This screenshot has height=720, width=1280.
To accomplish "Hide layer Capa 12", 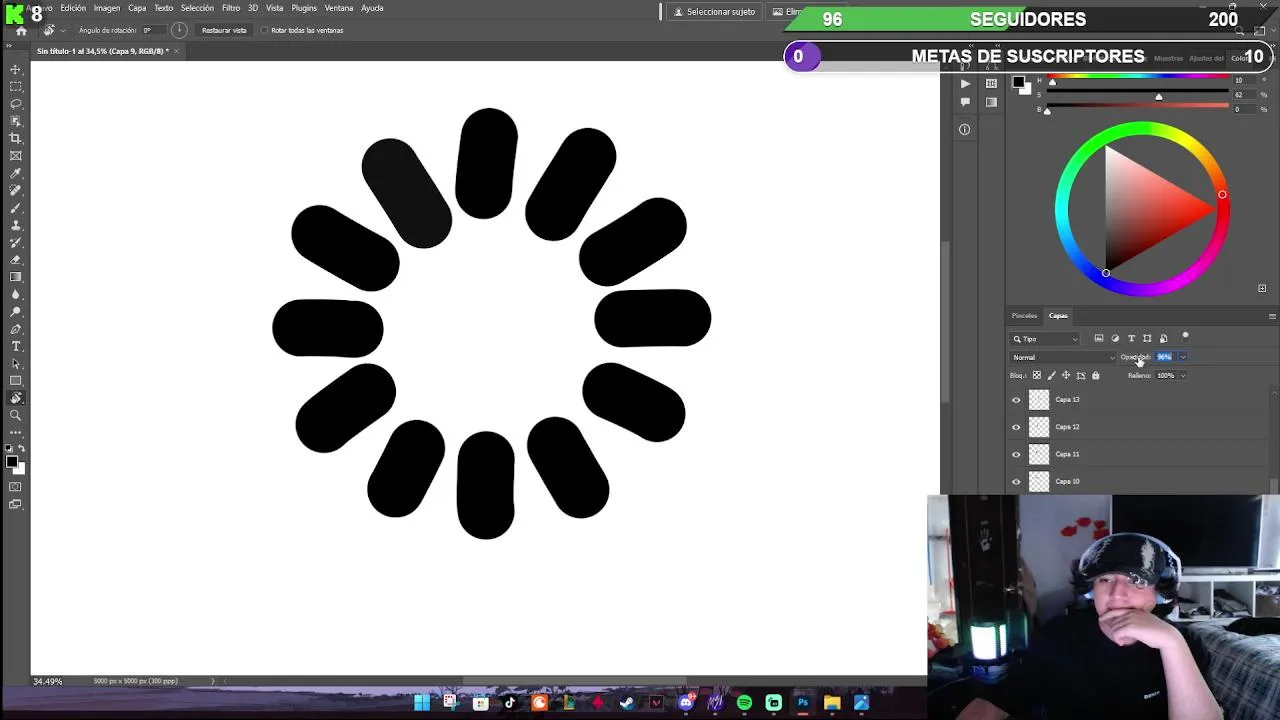I will (x=1016, y=427).
